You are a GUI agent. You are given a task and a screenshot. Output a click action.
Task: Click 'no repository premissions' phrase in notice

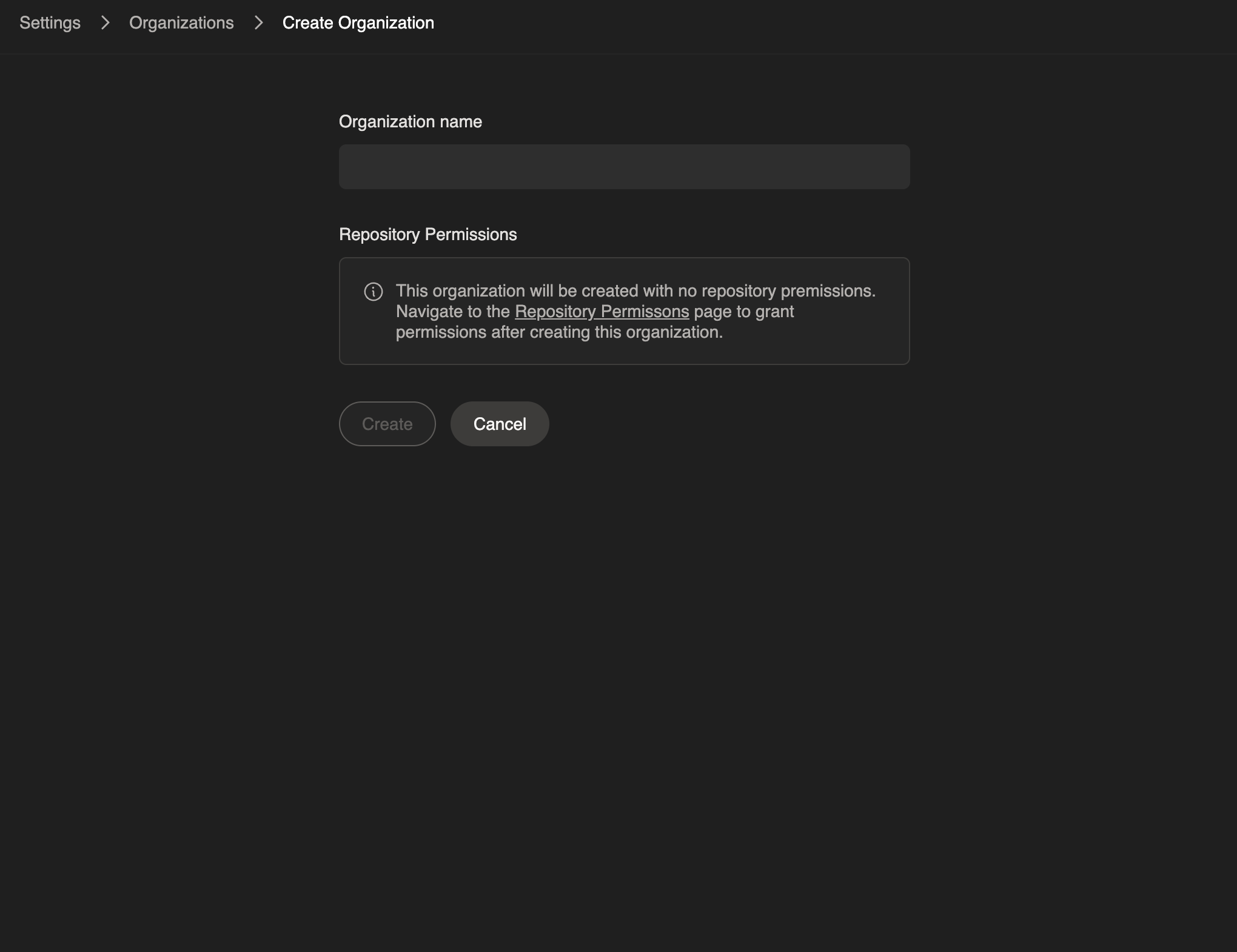(x=776, y=291)
